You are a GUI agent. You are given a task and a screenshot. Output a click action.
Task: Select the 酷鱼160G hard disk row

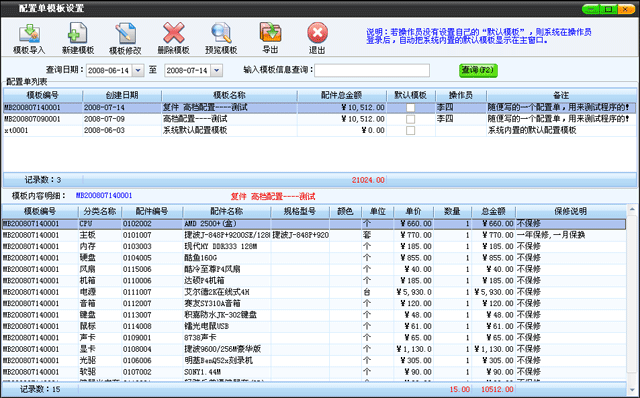[x=314, y=258]
